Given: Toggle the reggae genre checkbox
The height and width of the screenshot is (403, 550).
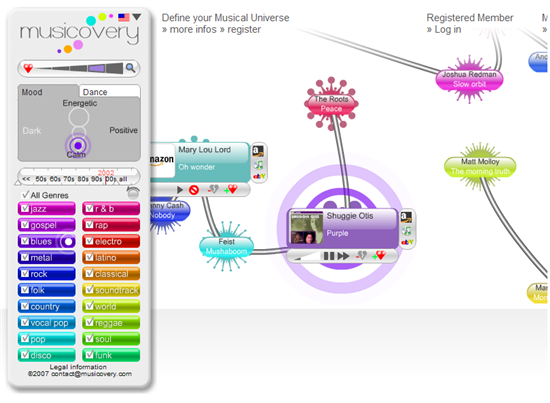Looking at the screenshot, I should pyautogui.click(x=89, y=322).
